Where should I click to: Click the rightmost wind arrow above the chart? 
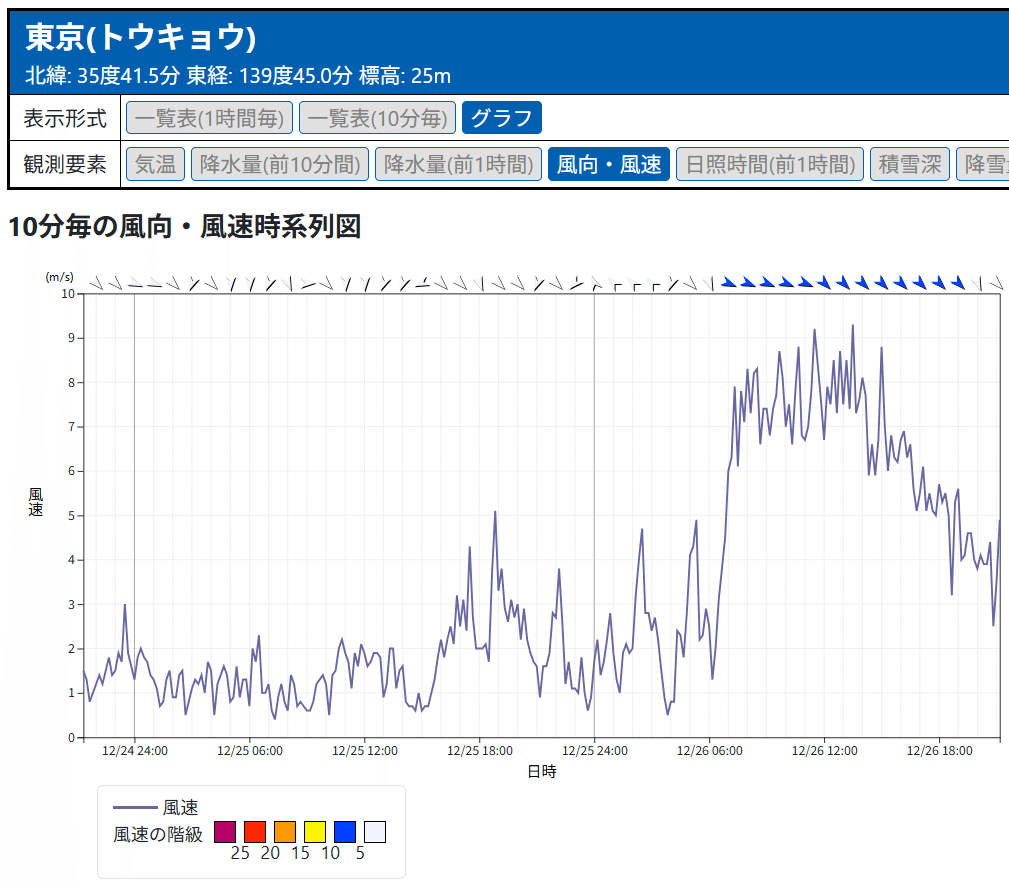[998, 283]
